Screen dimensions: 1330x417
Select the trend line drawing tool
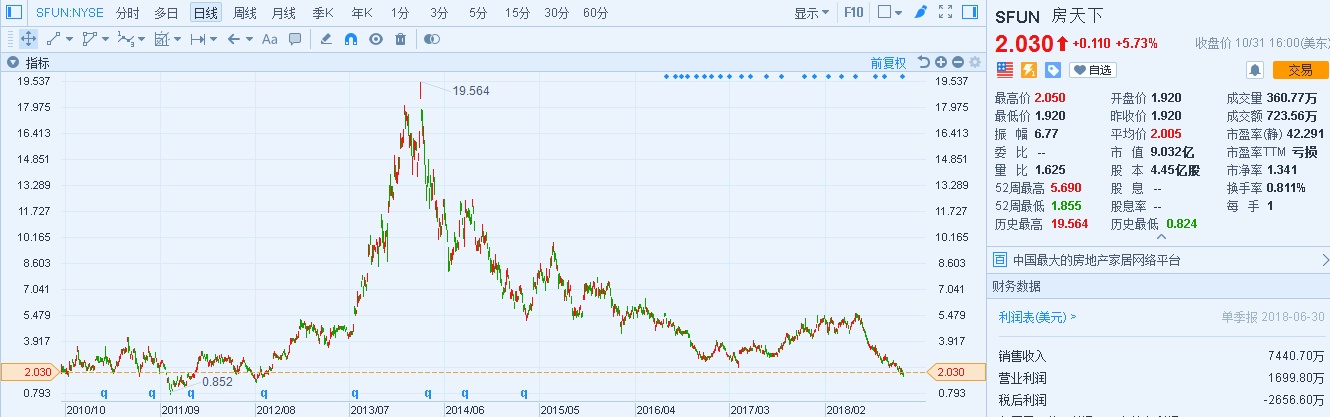tap(55, 39)
